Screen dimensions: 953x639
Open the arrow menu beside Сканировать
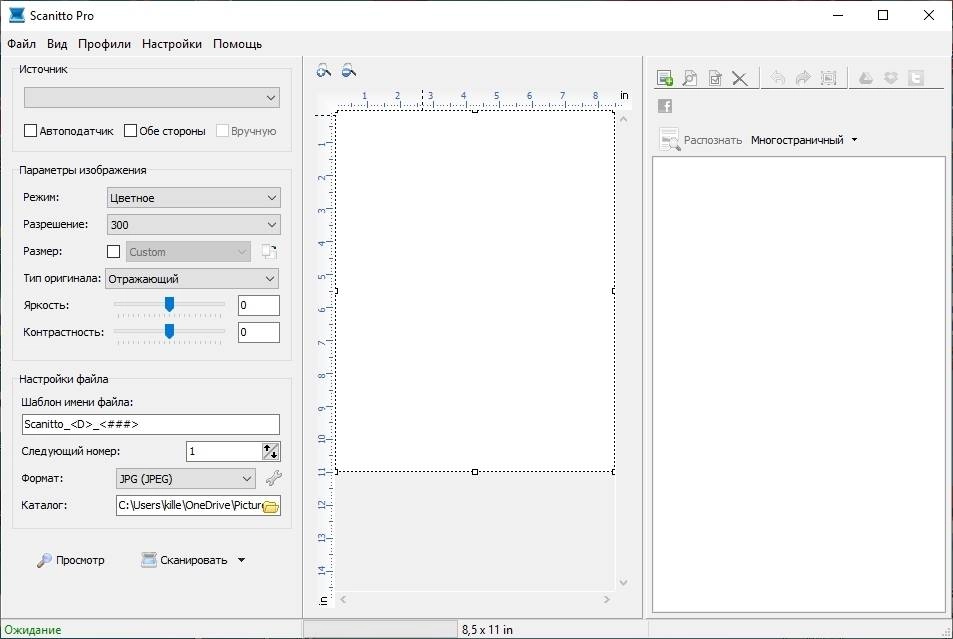tap(241, 560)
